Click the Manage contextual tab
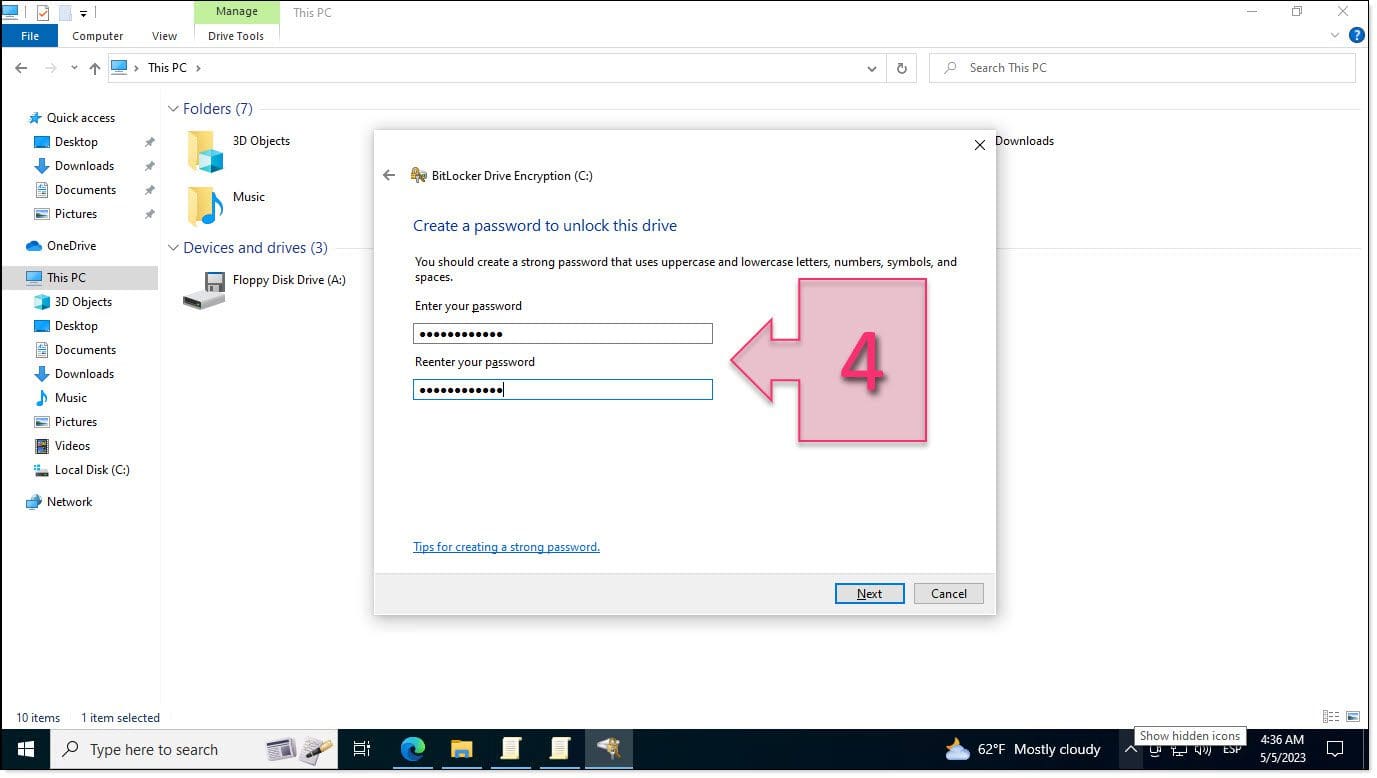The image size is (1377, 778). coord(237,12)
